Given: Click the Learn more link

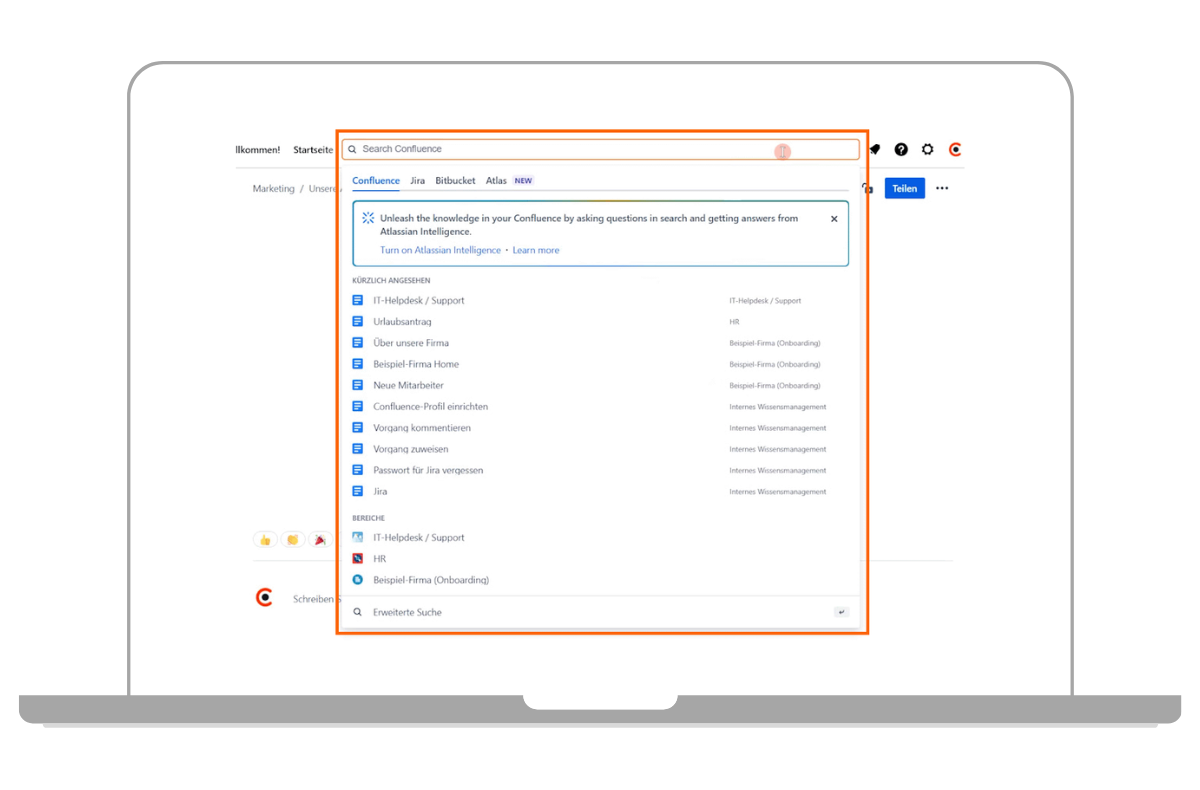Looking at the screenshot, I should [x=536, y=250].
